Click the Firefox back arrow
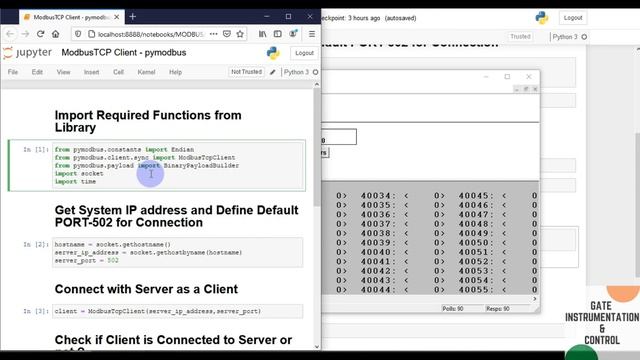The height and width of the screenshot is (360, 640). 10,34
